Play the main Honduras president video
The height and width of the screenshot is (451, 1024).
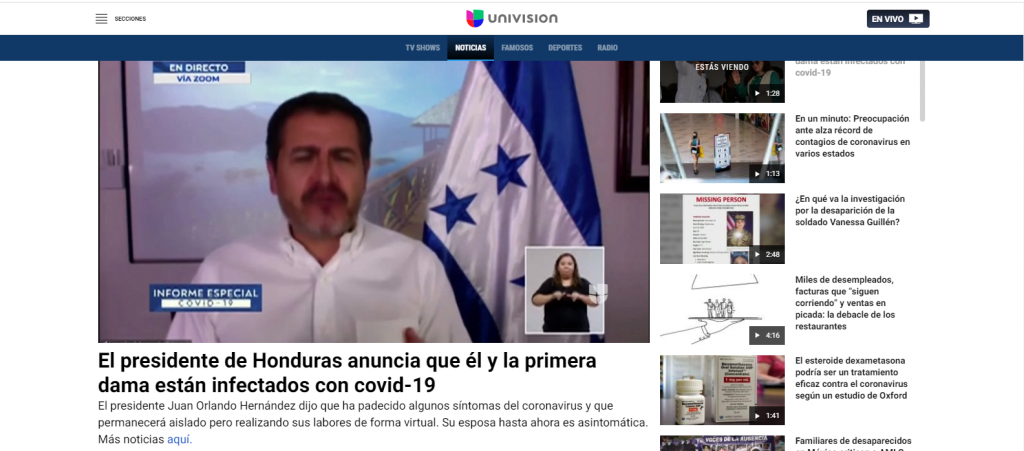(x=374, y=202)
